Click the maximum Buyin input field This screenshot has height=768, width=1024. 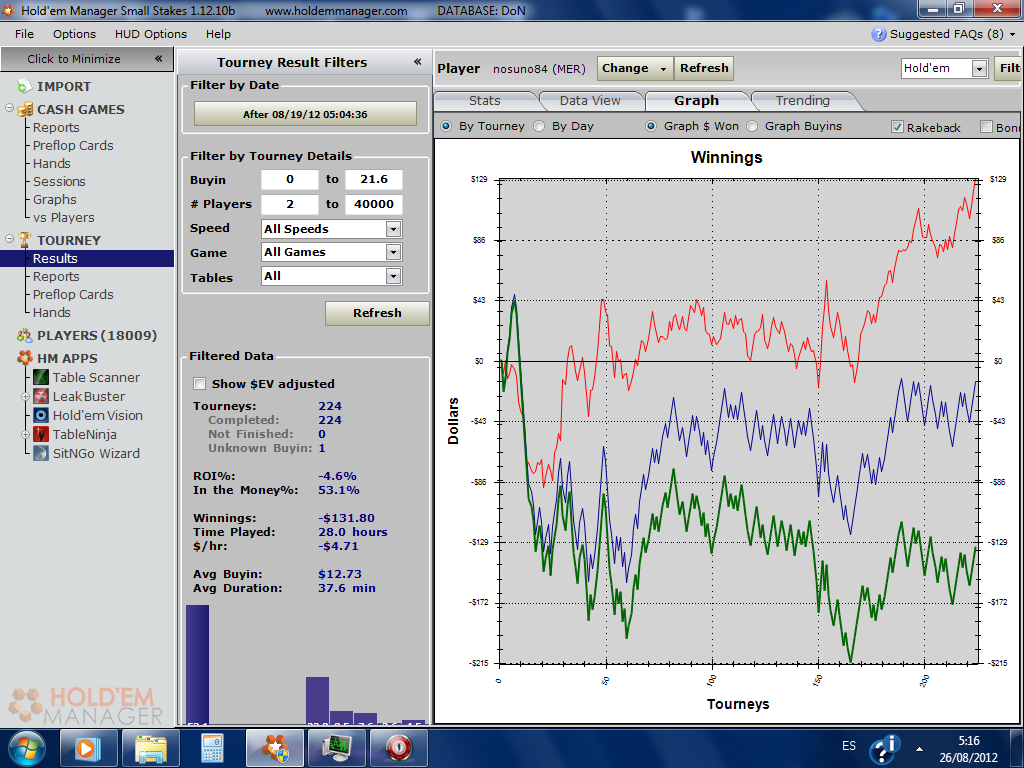point(374,180)
